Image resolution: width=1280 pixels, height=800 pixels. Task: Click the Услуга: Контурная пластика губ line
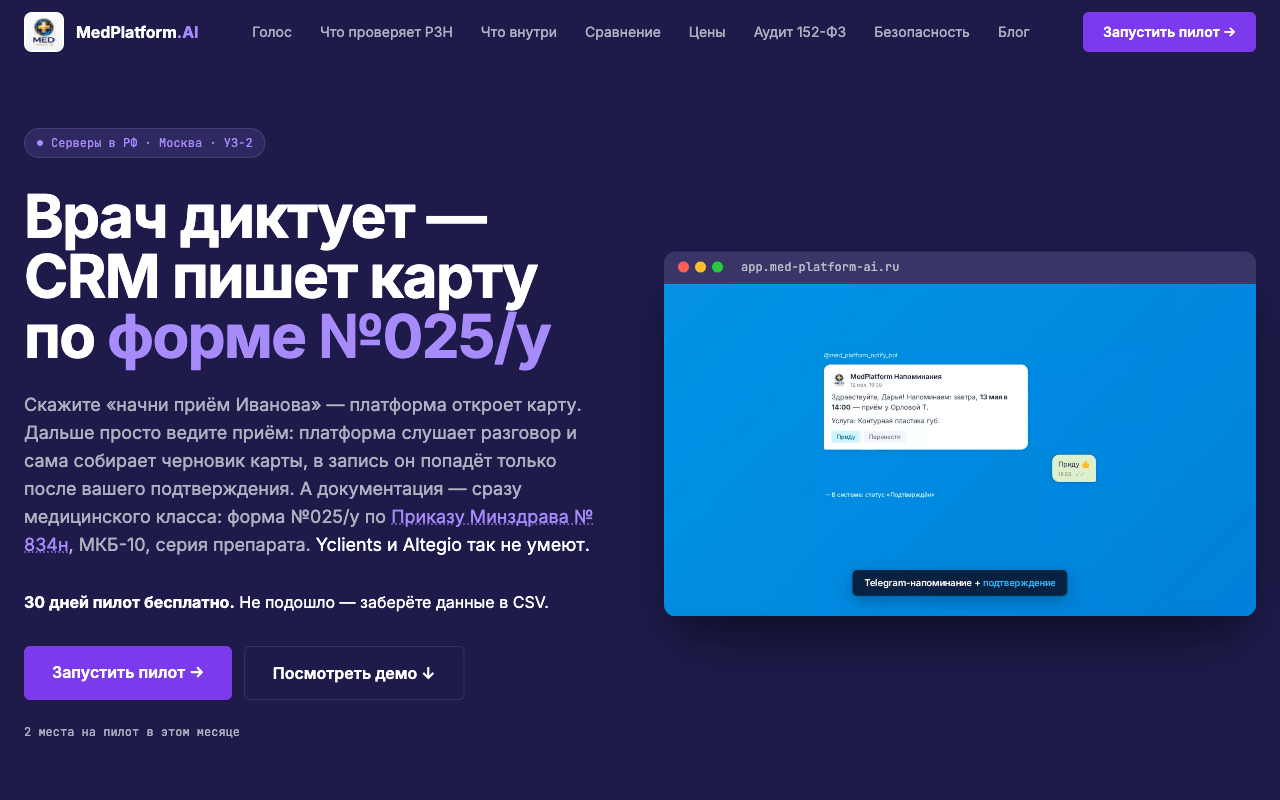885,421
